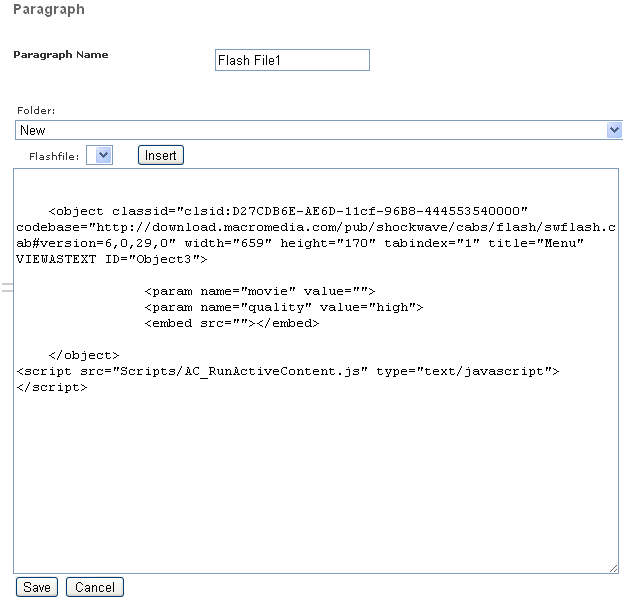The width and height of the screenshot is (625, 605).
Task: Click the closing </object> tag
Action: point(84,355)
